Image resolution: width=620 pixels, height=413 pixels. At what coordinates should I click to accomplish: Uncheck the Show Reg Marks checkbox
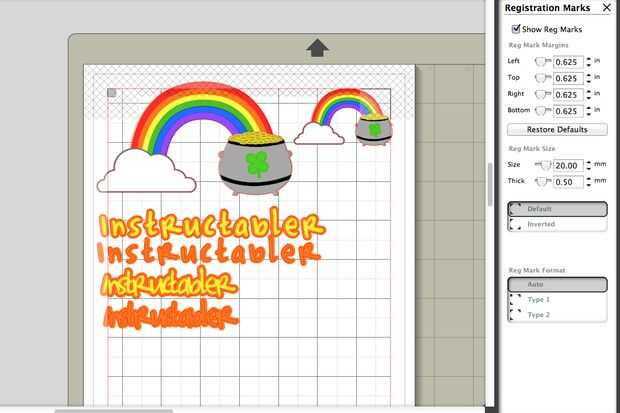tap(516, 29)
